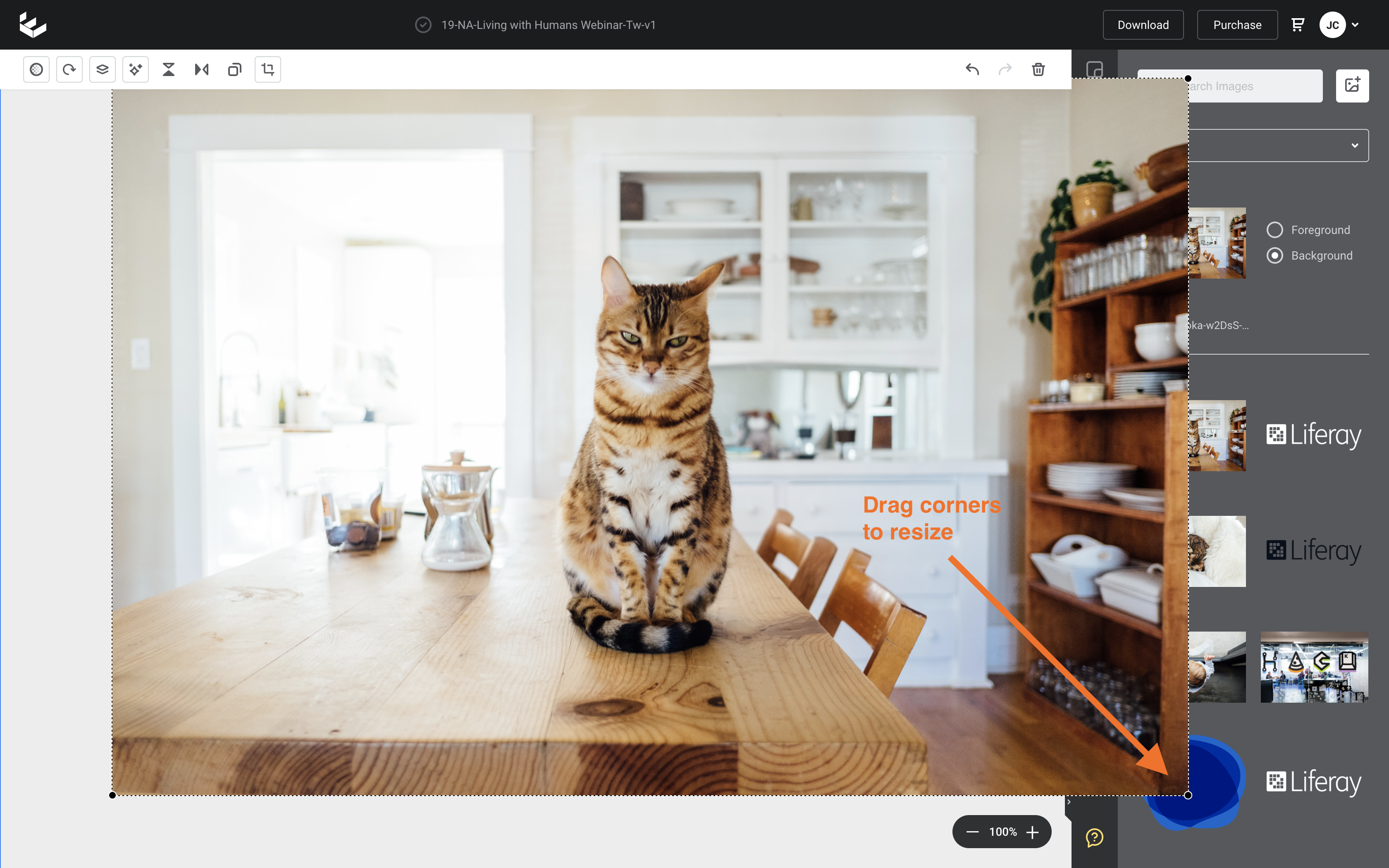The height and width of the screenshot is (868, 1389).
Task: Zoom in with the plus button
Action: tap(1033, 832)
